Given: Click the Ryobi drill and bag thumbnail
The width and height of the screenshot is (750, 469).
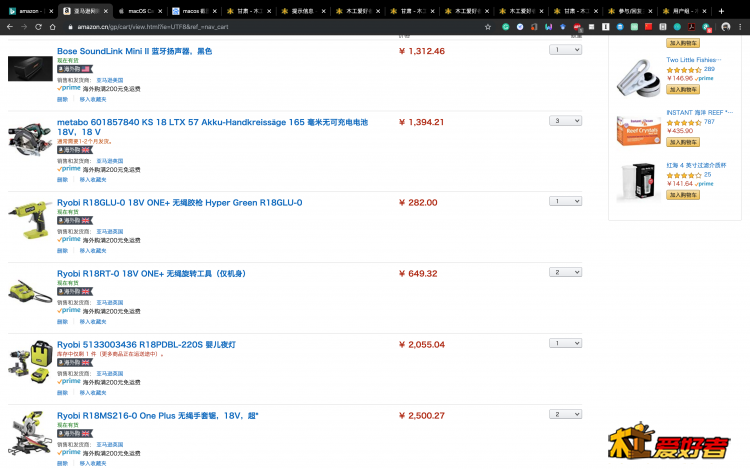Looking at the screenshot, I should [30, 361].
